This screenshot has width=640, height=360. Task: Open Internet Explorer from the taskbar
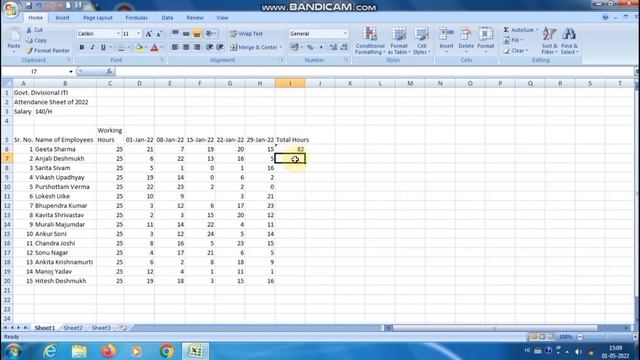pyautogui.click(x=50, y=351)
